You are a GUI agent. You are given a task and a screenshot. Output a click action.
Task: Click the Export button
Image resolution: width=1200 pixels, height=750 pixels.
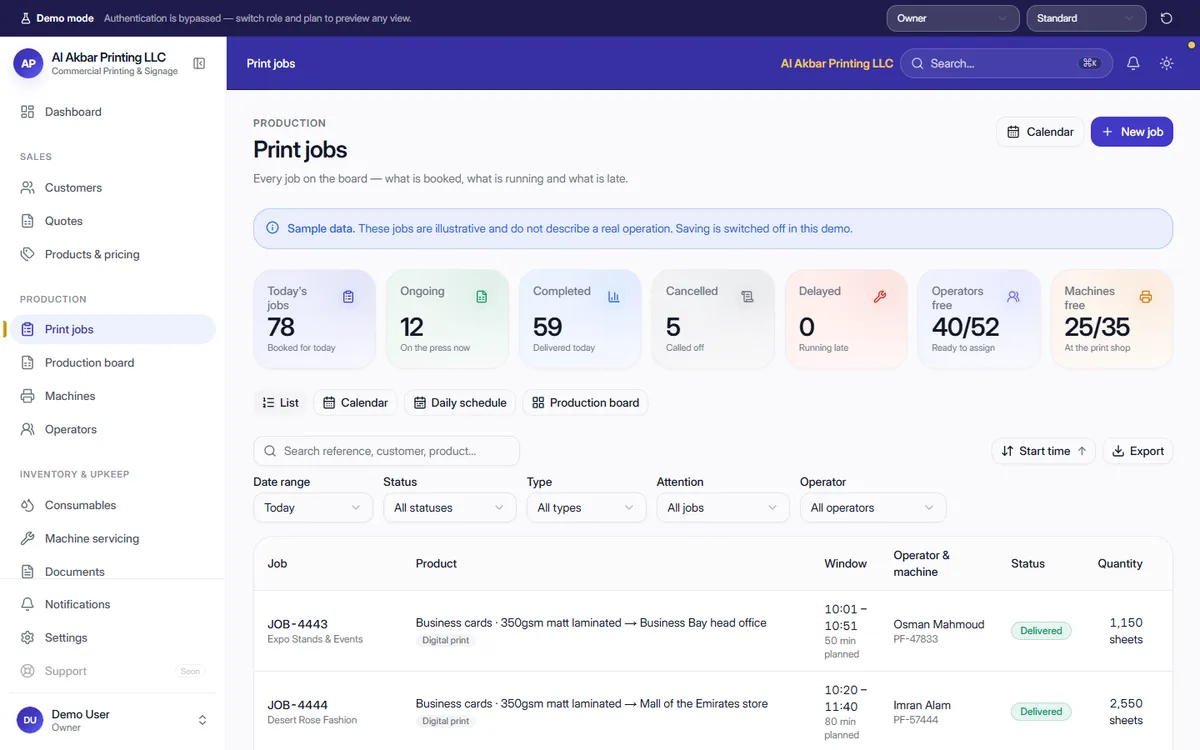pyautogui.click(x=1138, y=451)
